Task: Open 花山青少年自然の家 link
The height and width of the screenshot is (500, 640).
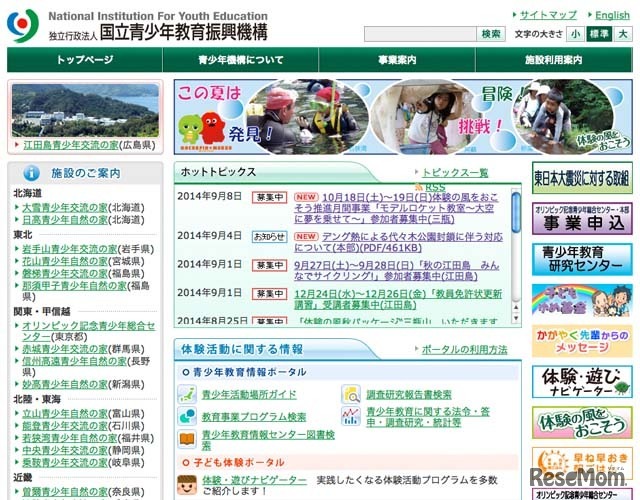Action: tap(65, 261)
